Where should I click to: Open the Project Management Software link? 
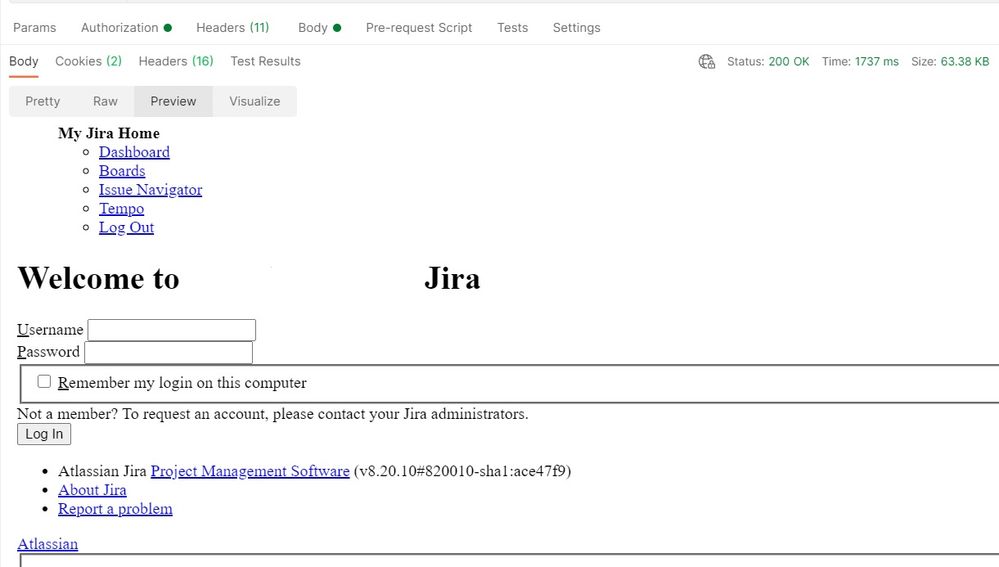coord(250,471)
